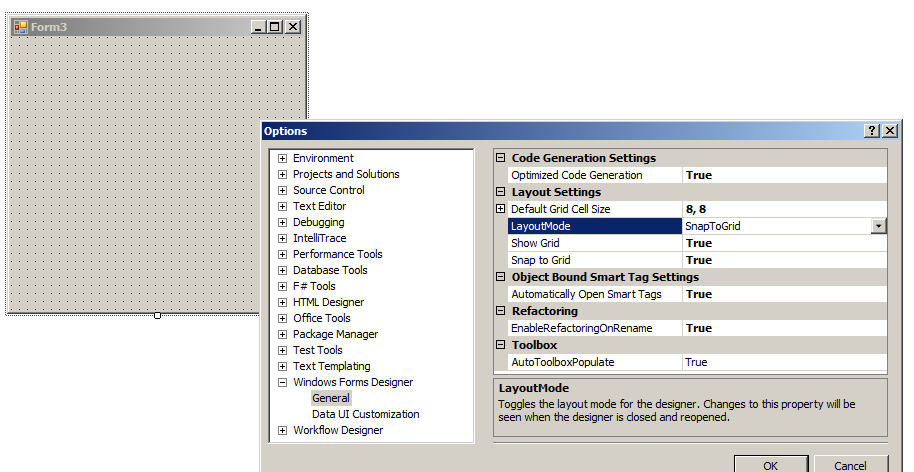
Task: Select Automatically Open Smart Tags property
Action: click(x=595, y=294)
